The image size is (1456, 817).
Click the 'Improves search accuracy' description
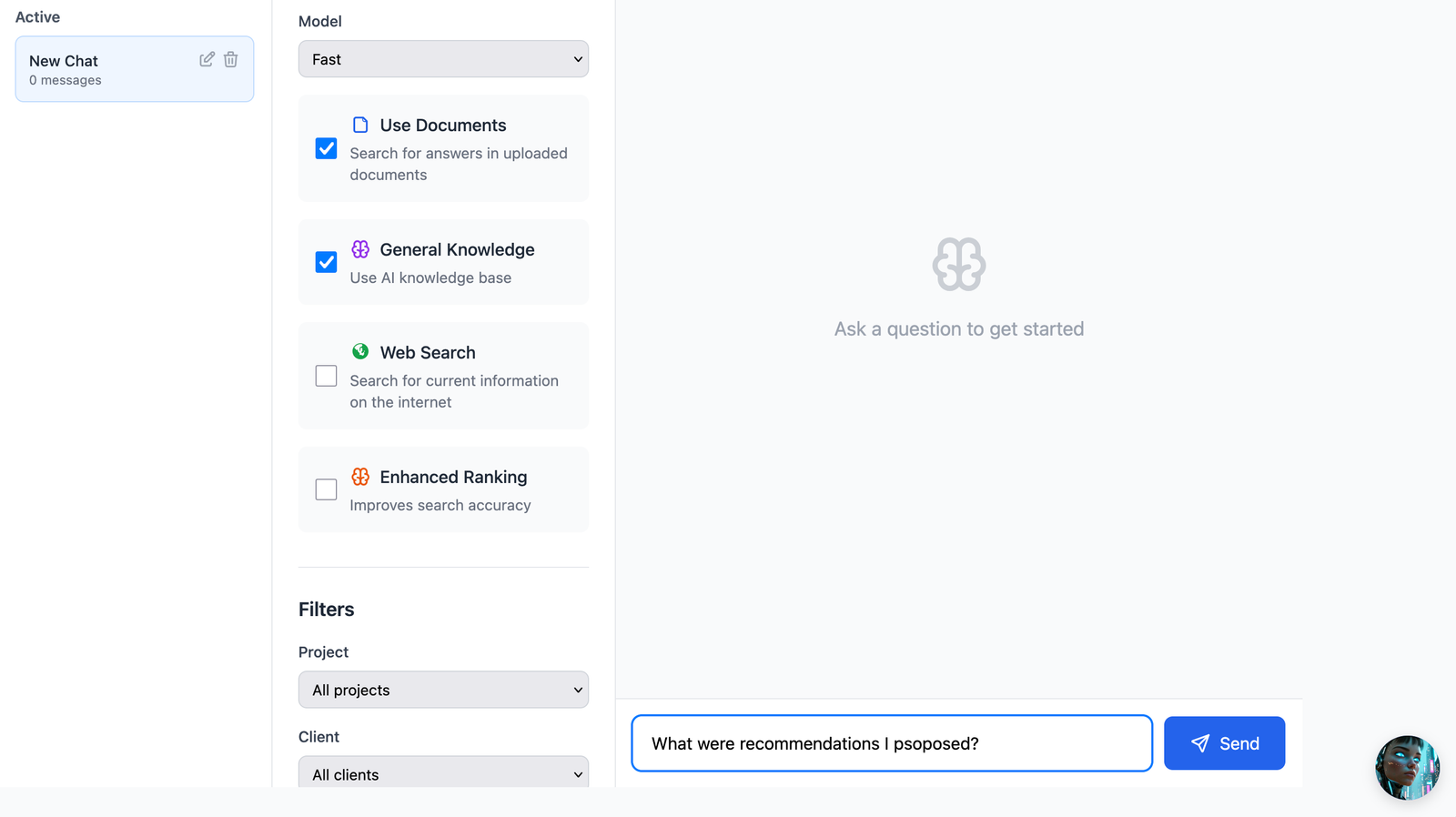(x=440, y=505)
